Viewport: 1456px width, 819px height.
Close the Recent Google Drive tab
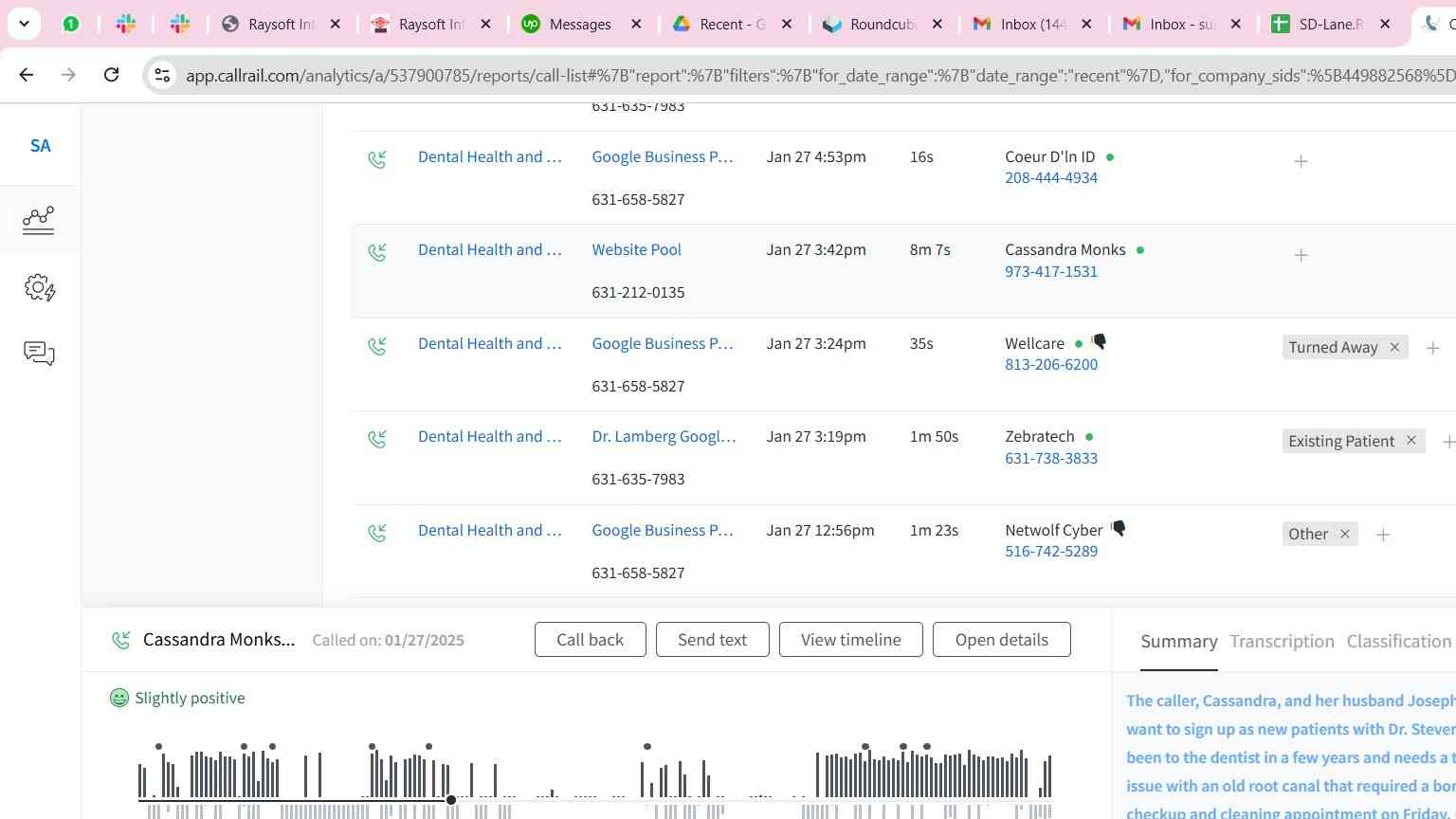click(787, 24)
